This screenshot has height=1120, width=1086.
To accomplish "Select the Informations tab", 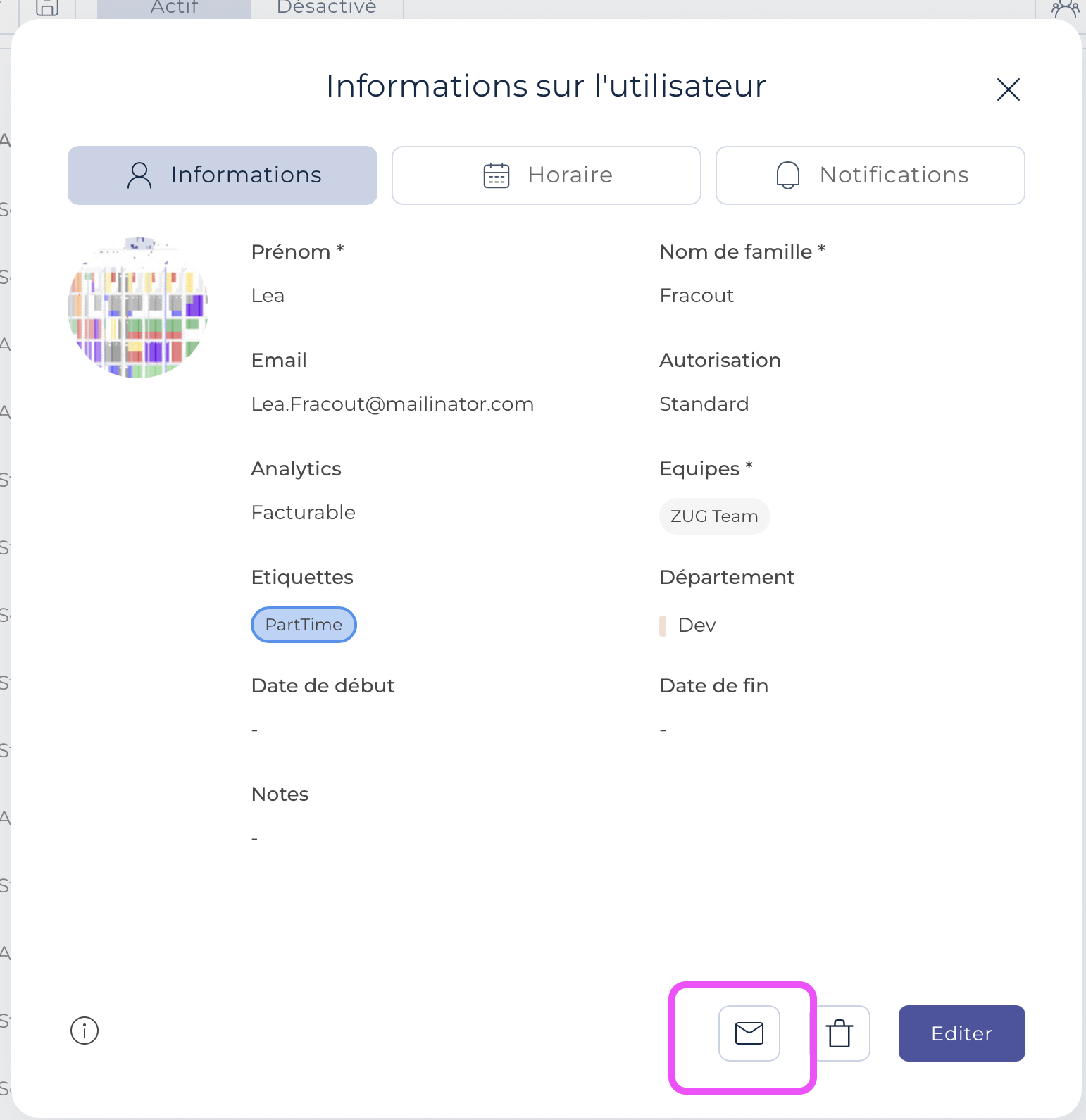I will (x=223, y=175).
